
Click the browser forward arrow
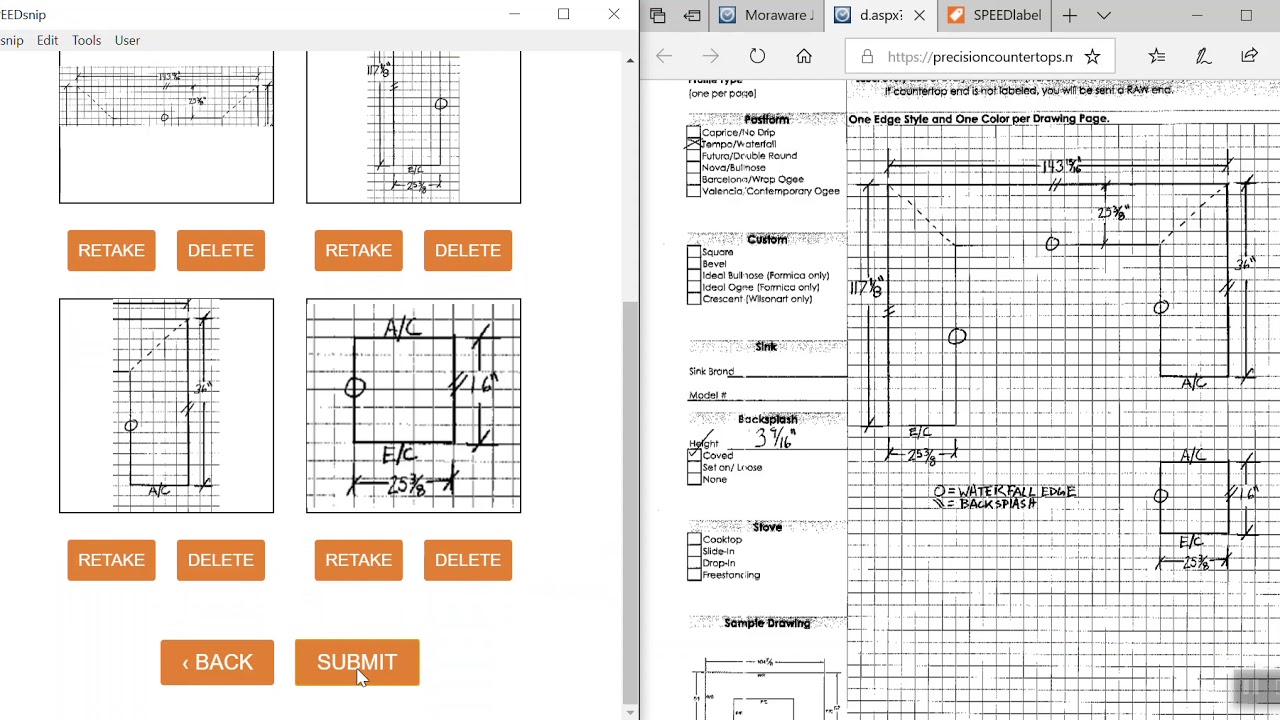(710, 57)
